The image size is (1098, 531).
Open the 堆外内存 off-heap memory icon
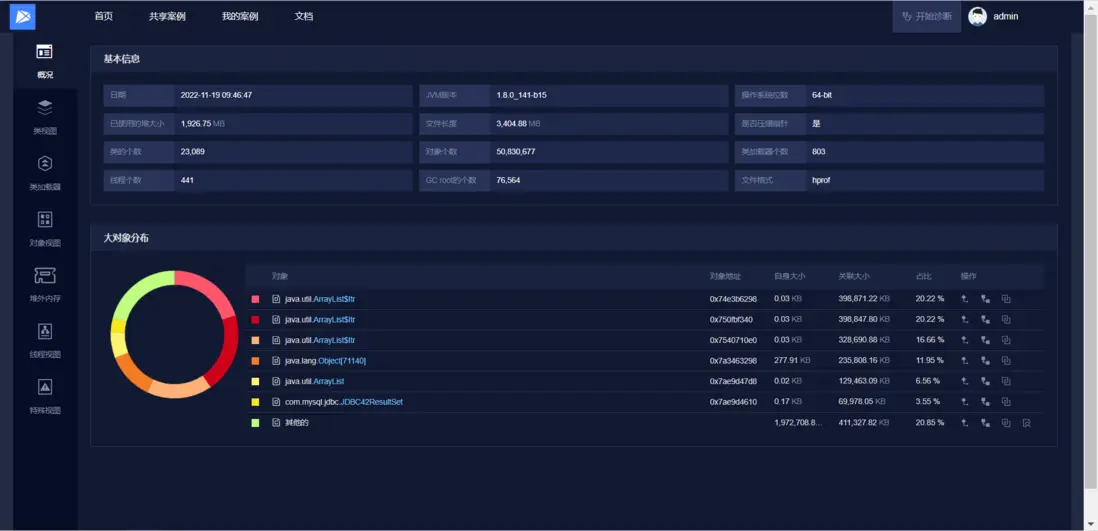pos(45,275)
